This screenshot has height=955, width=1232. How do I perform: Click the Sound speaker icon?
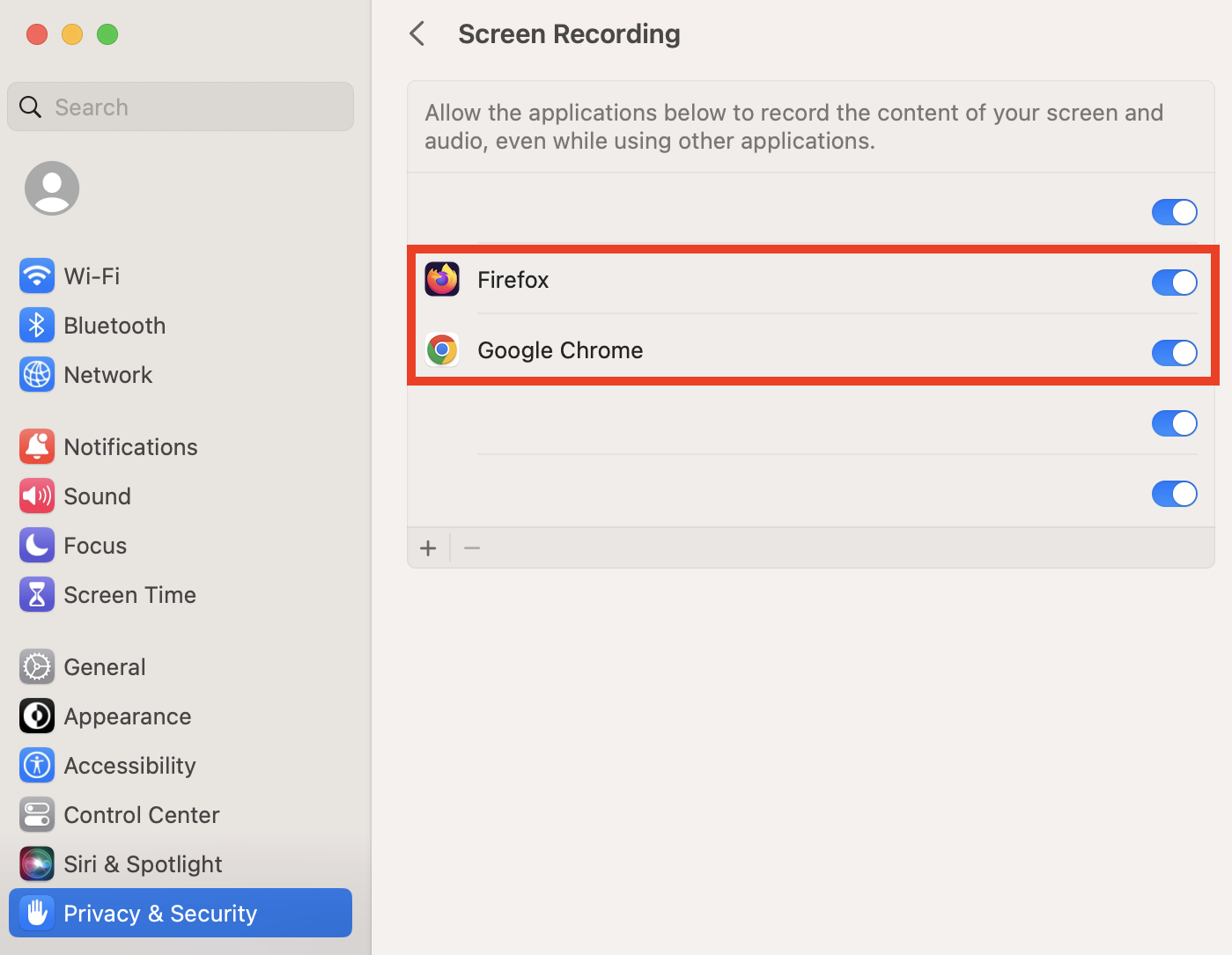pyautogui.click(x=37, y=496)
